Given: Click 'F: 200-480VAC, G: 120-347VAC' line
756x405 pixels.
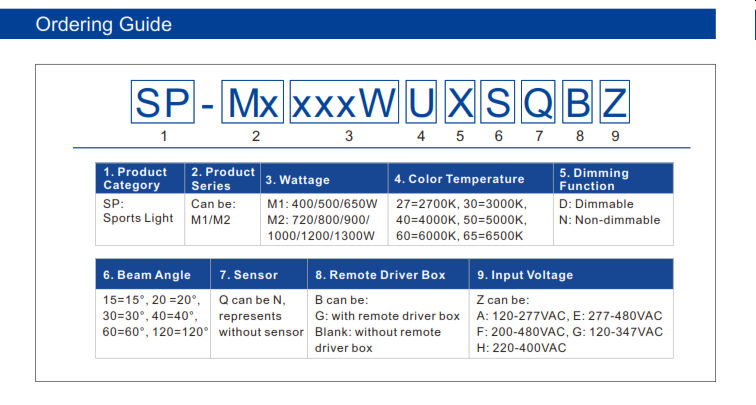Looking at the screenshot, I should (x=570, y=332).
